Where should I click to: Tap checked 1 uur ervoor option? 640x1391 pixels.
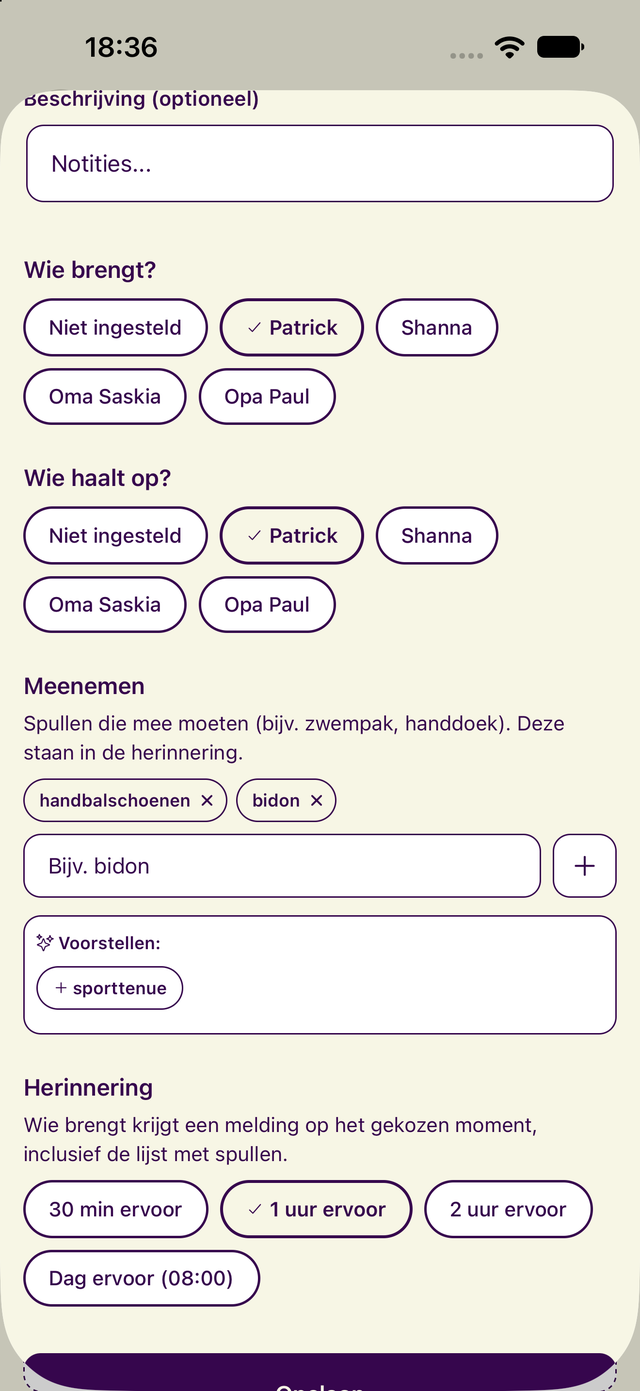pos(316,1209)
